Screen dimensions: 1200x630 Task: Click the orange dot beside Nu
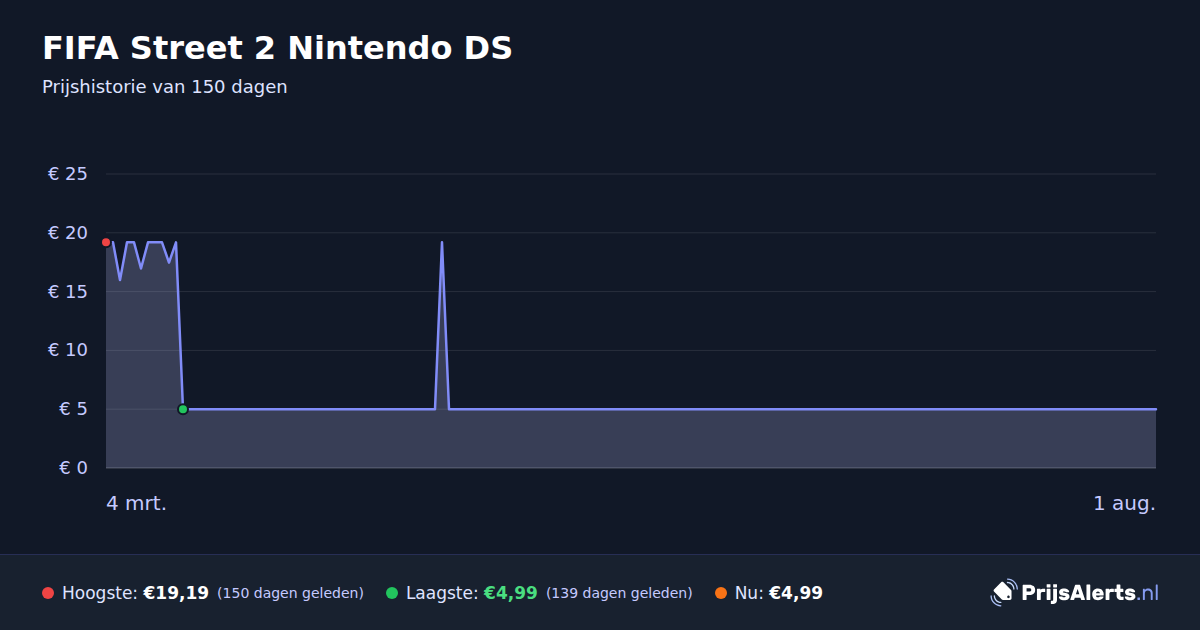(x=721, y=593)
